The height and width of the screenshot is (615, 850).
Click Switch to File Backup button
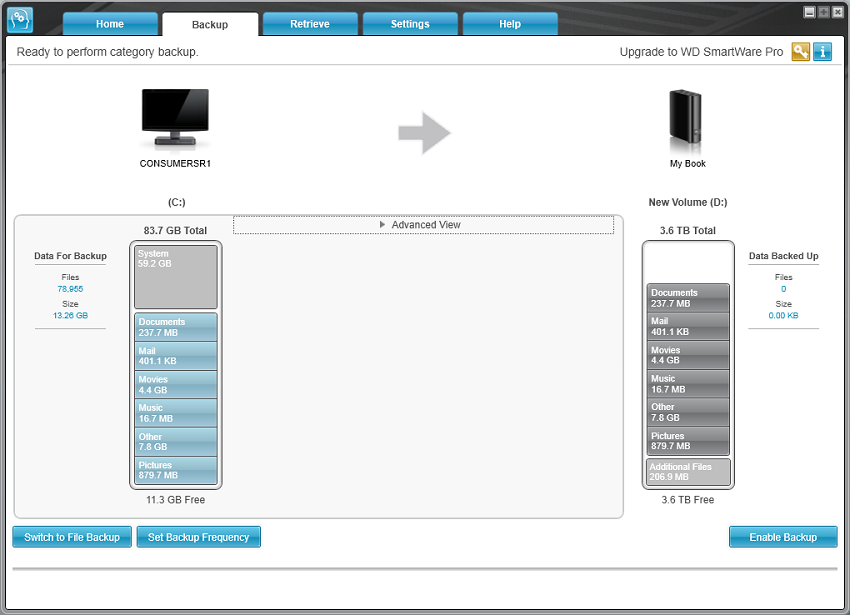click(x=72, y=537)
